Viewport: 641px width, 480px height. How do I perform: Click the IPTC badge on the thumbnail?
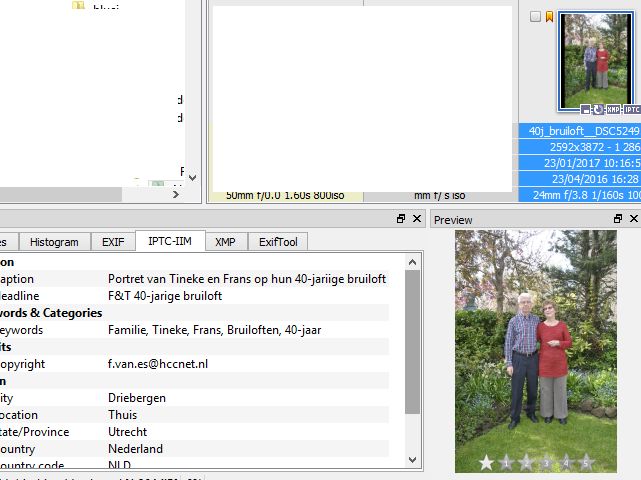click(x=632, y=109)
